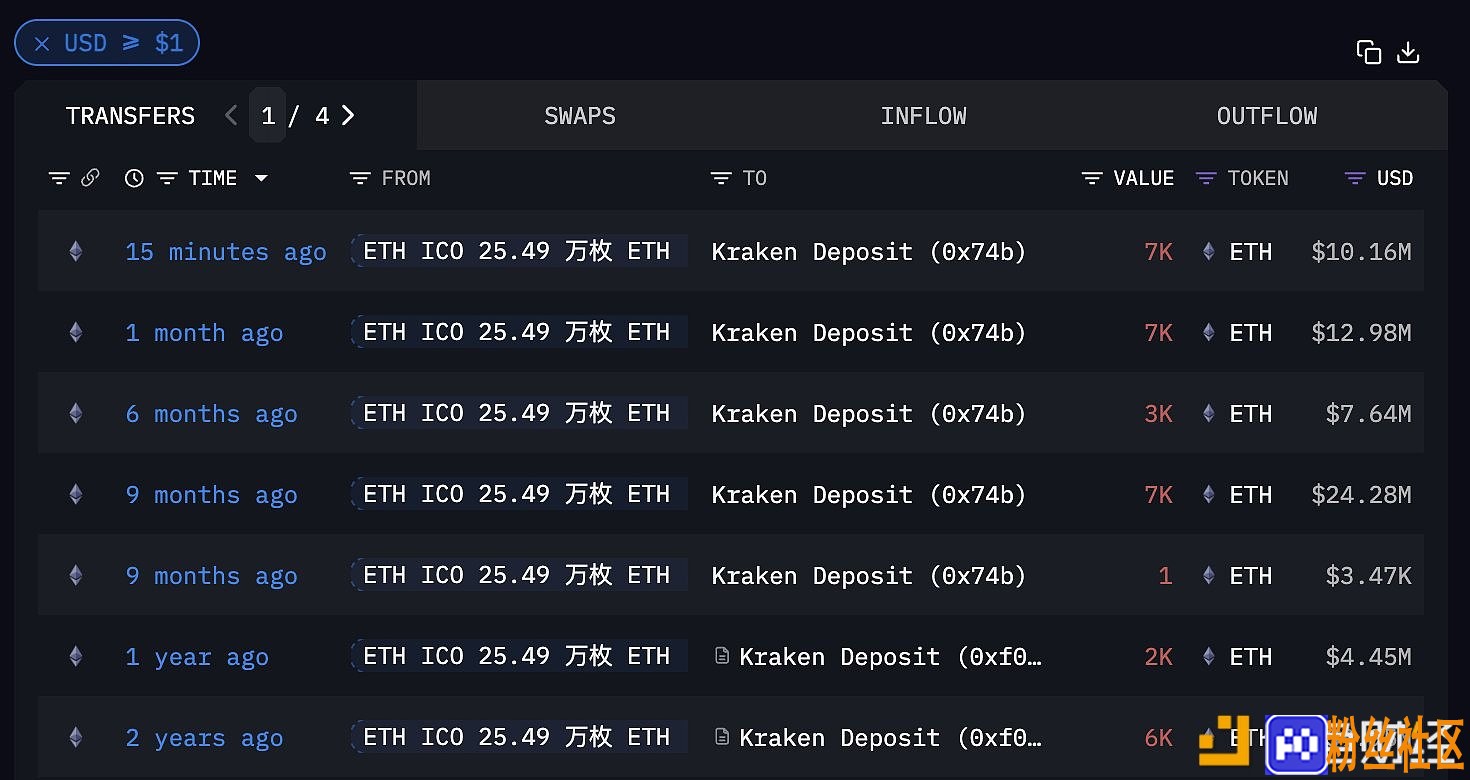Image resolution: width=1470 pixels, height=780 pixels.
Task: Click the link chain icon in header
Action: click(90, 178)
